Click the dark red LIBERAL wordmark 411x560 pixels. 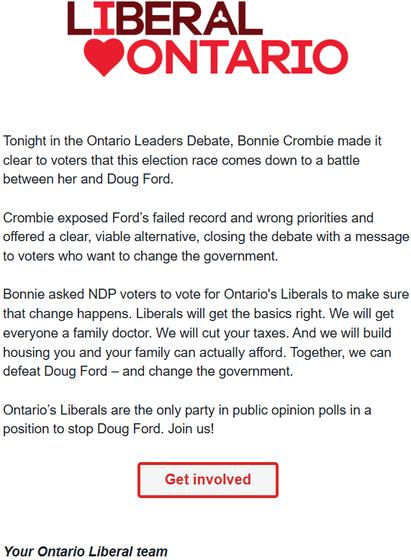[x=165, y=18]
